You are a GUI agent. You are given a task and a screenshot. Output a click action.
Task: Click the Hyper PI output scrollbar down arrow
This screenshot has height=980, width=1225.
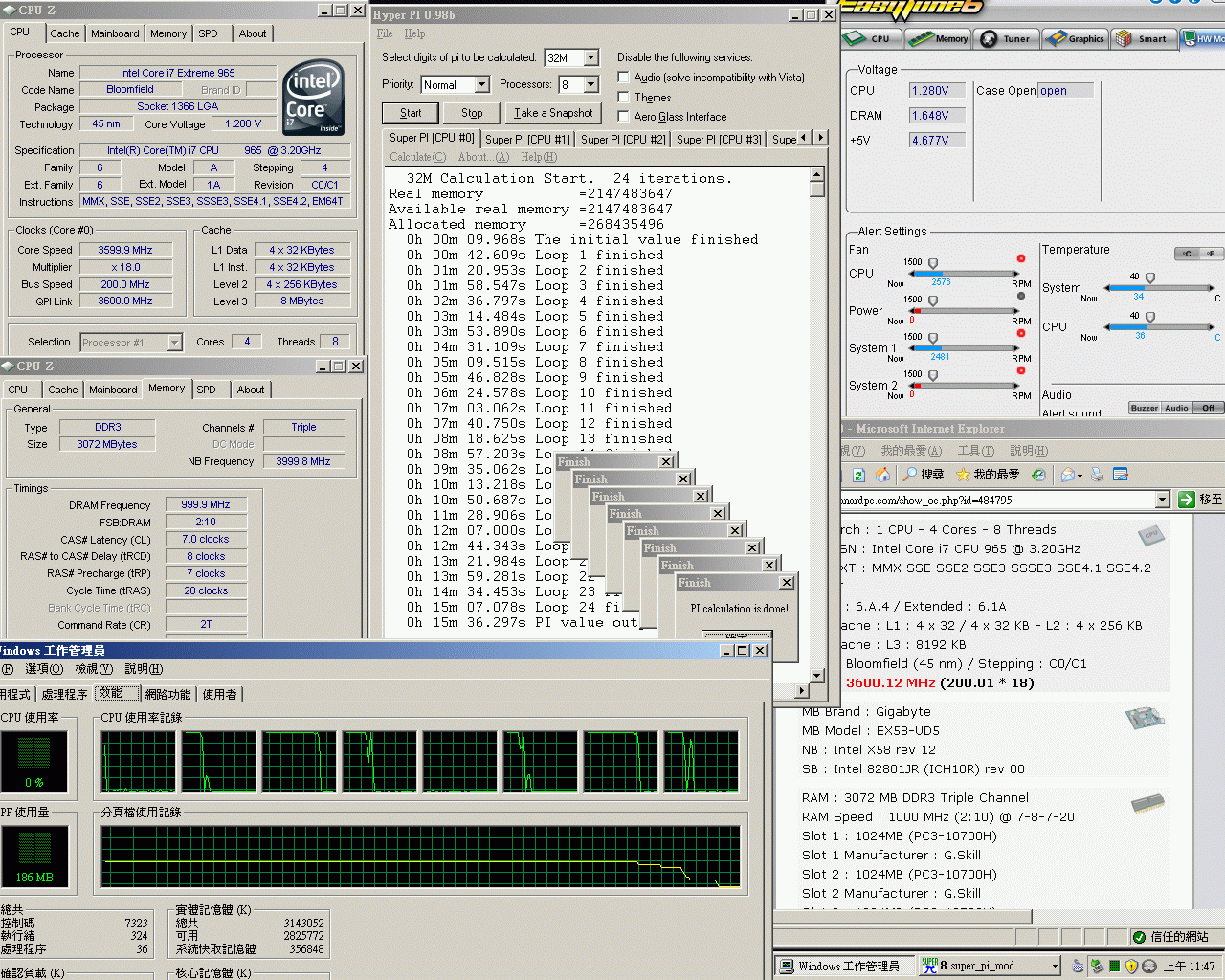click(x=817, y=676)
